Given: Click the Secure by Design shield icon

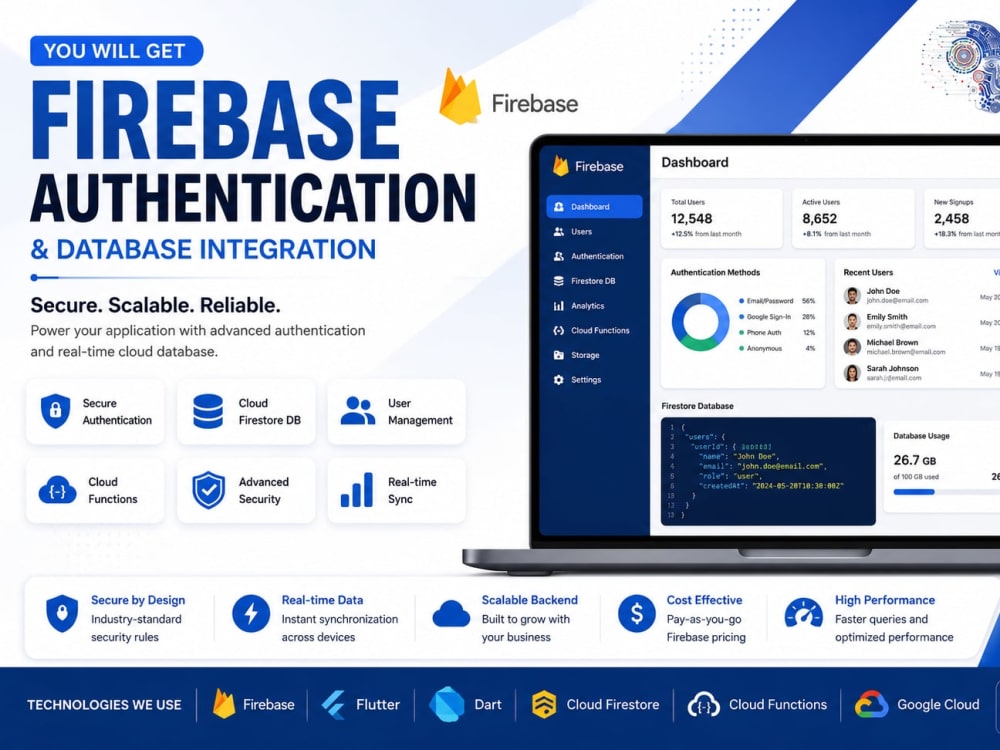Looking at the screenshot, I should (x=62, y=614).
